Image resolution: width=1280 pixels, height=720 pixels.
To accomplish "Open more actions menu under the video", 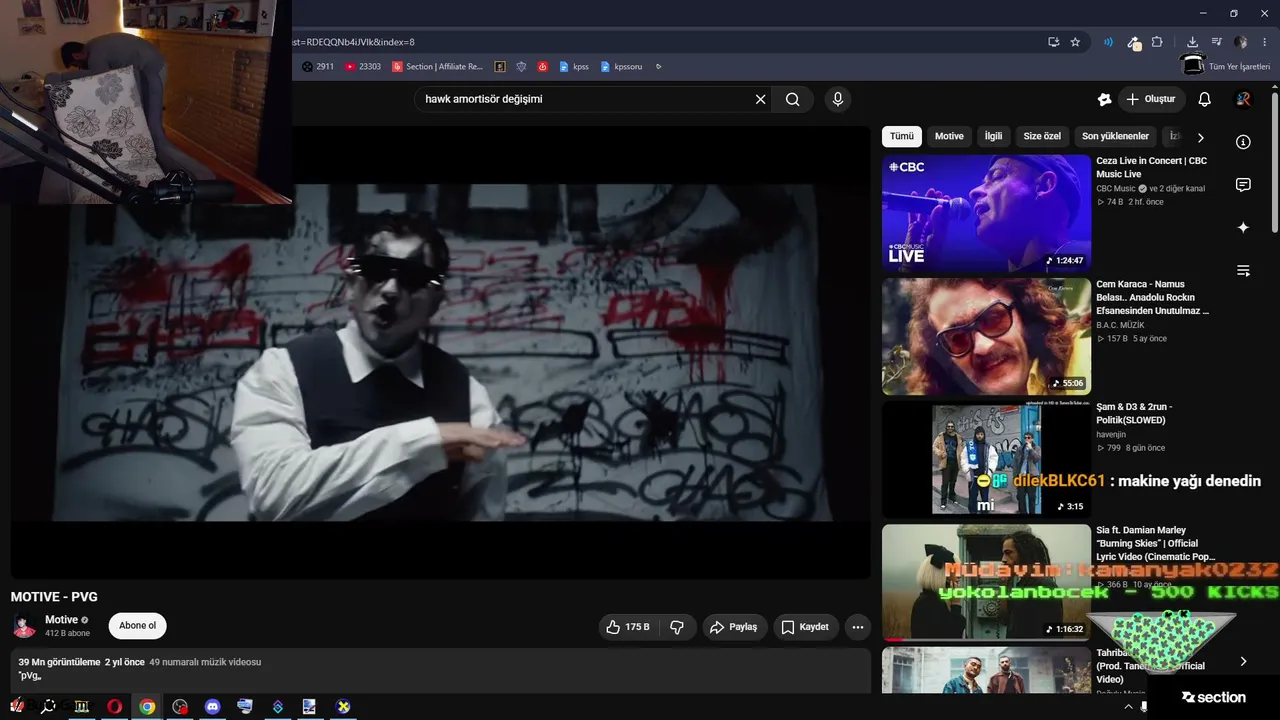I will tap(857, 627).
